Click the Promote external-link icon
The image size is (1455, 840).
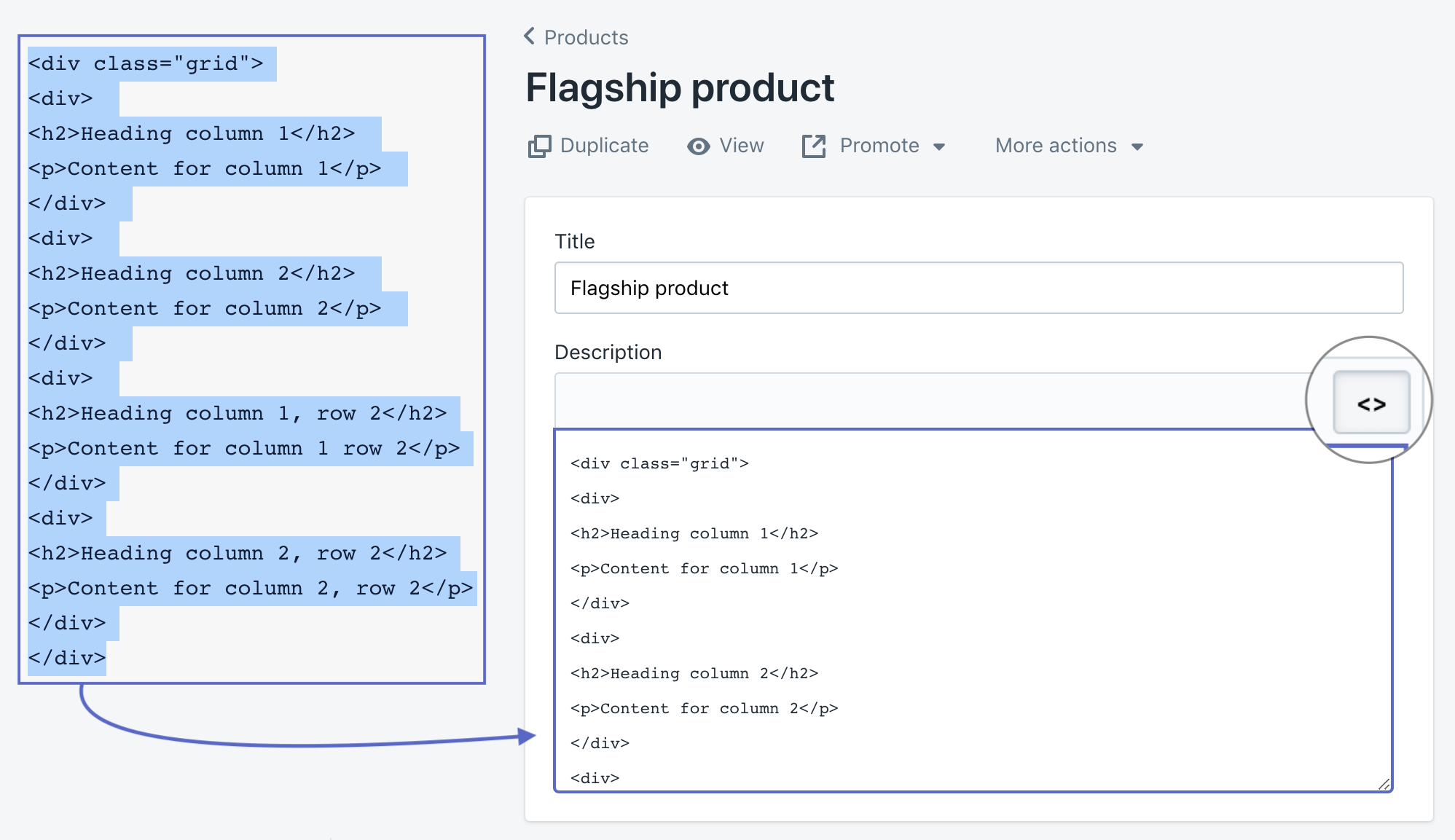[x=814, y=145]
